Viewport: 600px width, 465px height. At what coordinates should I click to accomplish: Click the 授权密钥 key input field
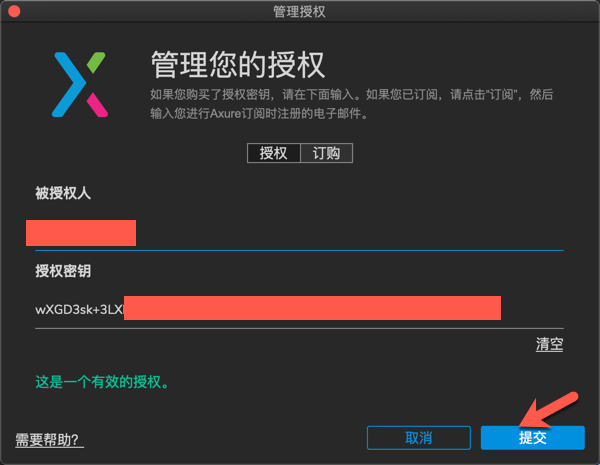[299, 309]
